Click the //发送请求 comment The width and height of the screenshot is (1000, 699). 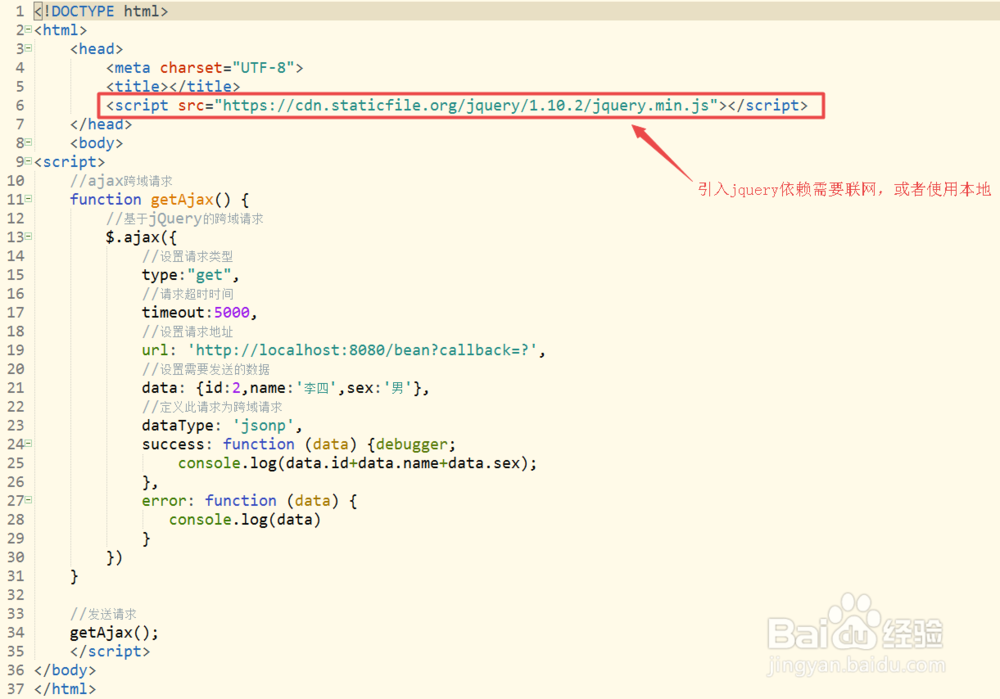pos(103,614)
